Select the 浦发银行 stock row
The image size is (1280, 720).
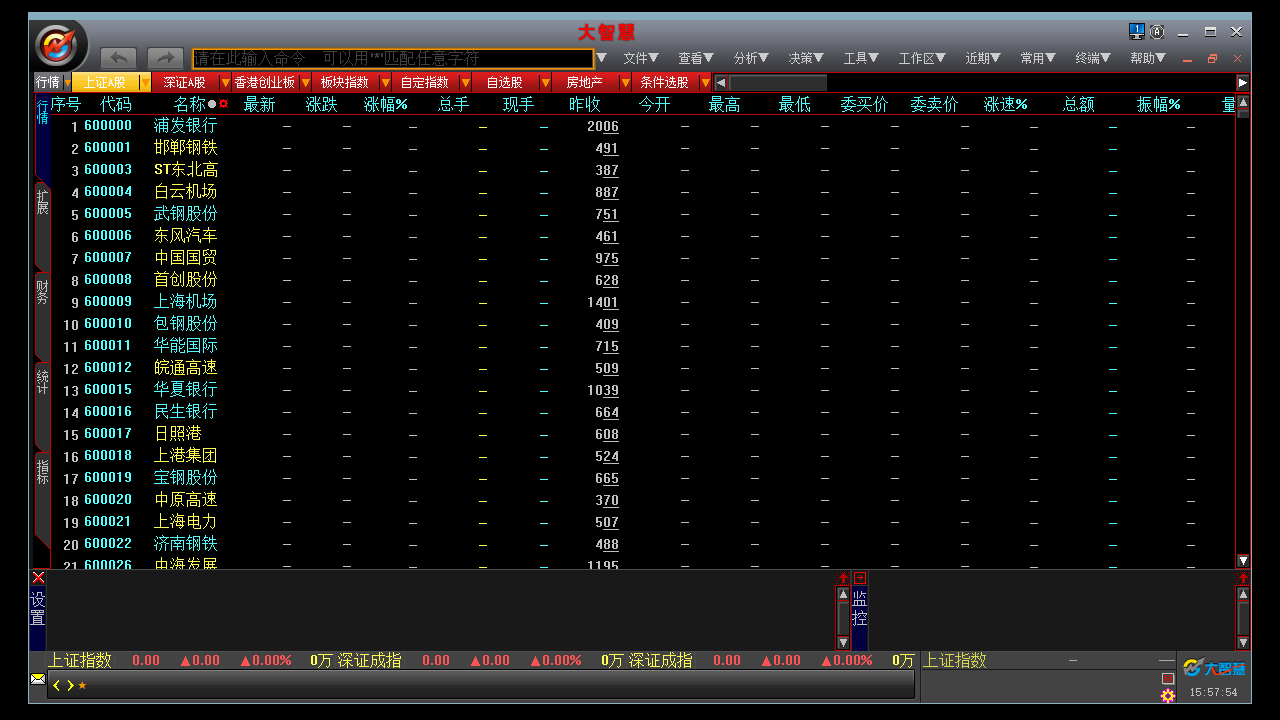(x=643, y=126)
